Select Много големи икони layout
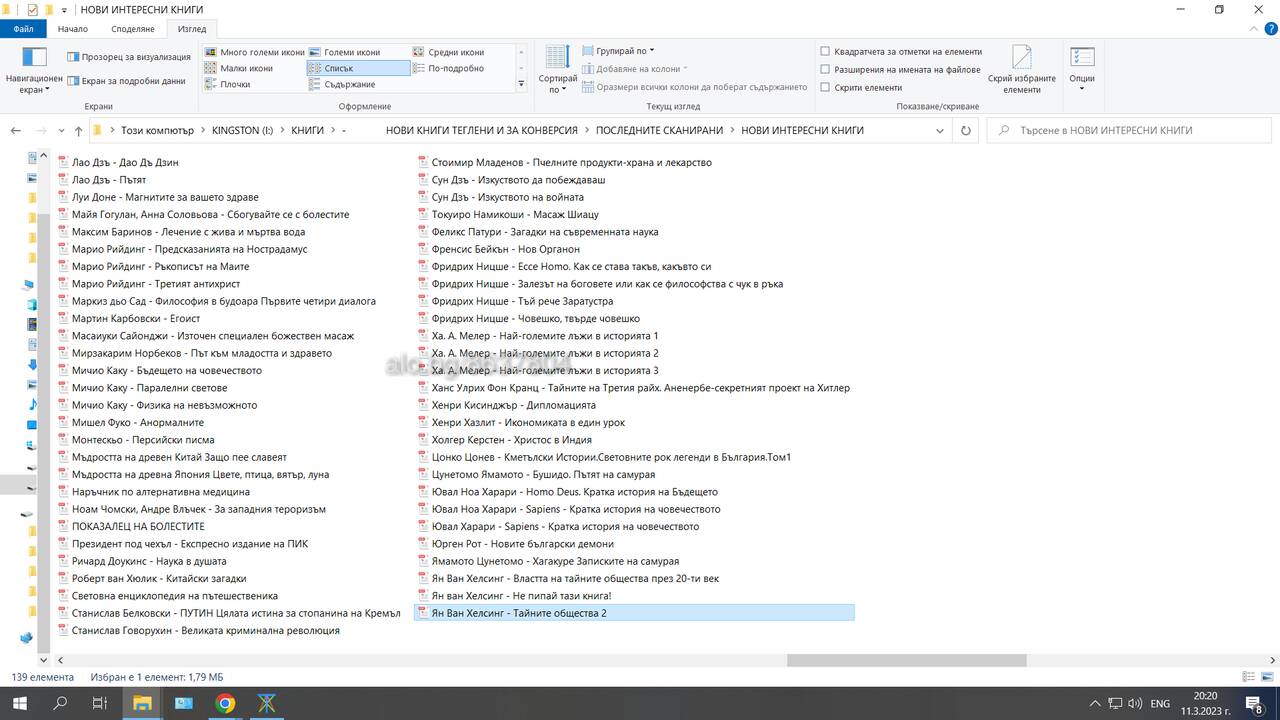1280x720 pixels. coord(254,52)
